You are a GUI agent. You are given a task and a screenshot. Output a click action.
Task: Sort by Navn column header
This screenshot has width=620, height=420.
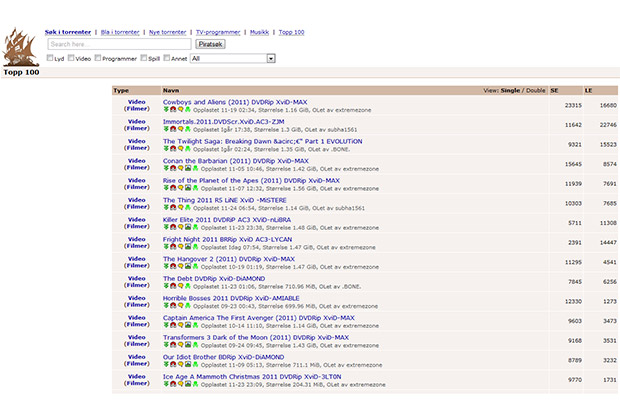[171, 91]
